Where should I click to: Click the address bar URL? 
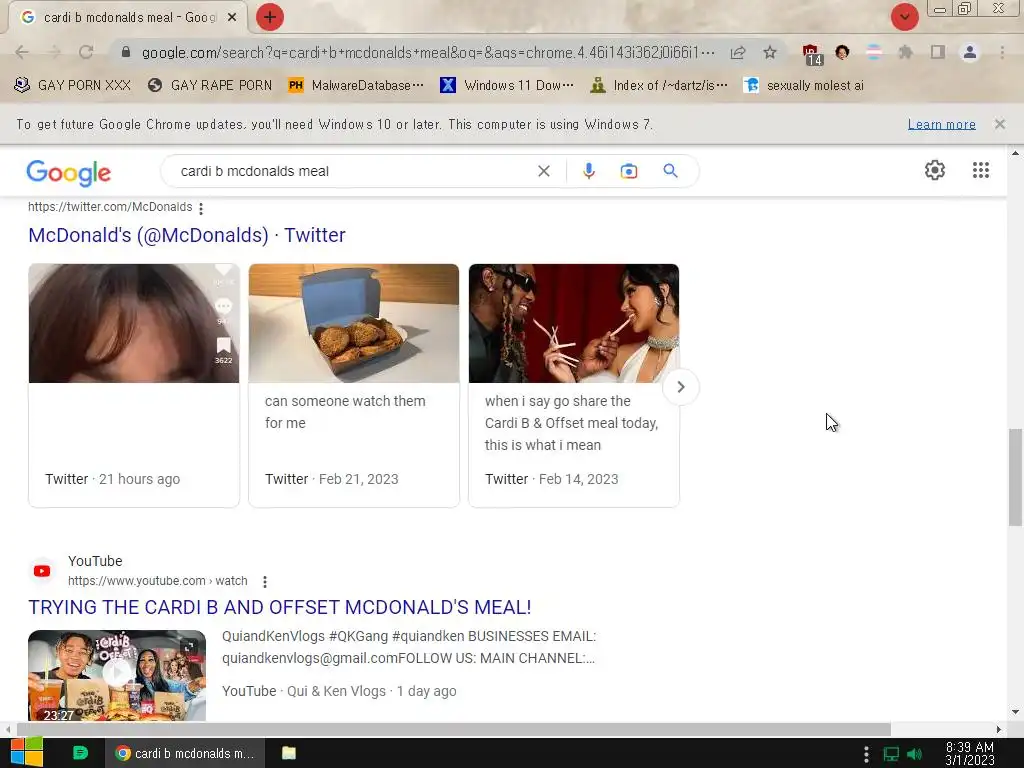point(428,52)
